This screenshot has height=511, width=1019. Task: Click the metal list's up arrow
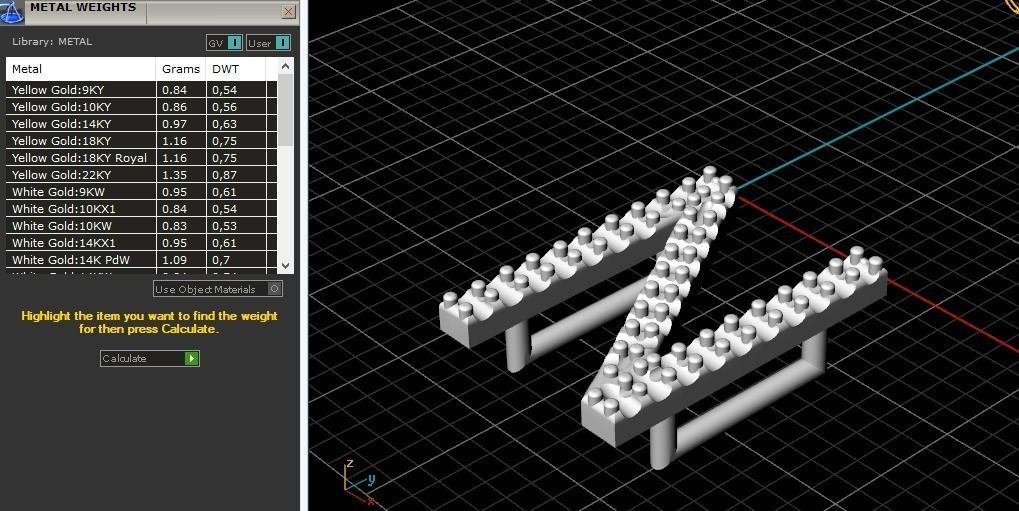coord(285,66)
